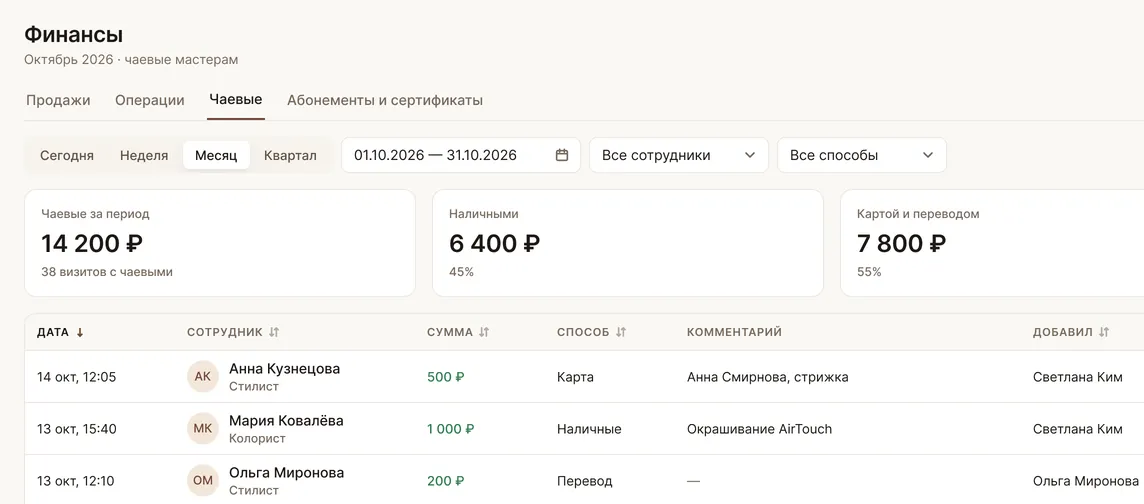Image resolution: width=1144 pixels, height=504 pixels.
Task: Click the employee name Ольга Миронова in Сотрудник column
Action: pos(287,473)
